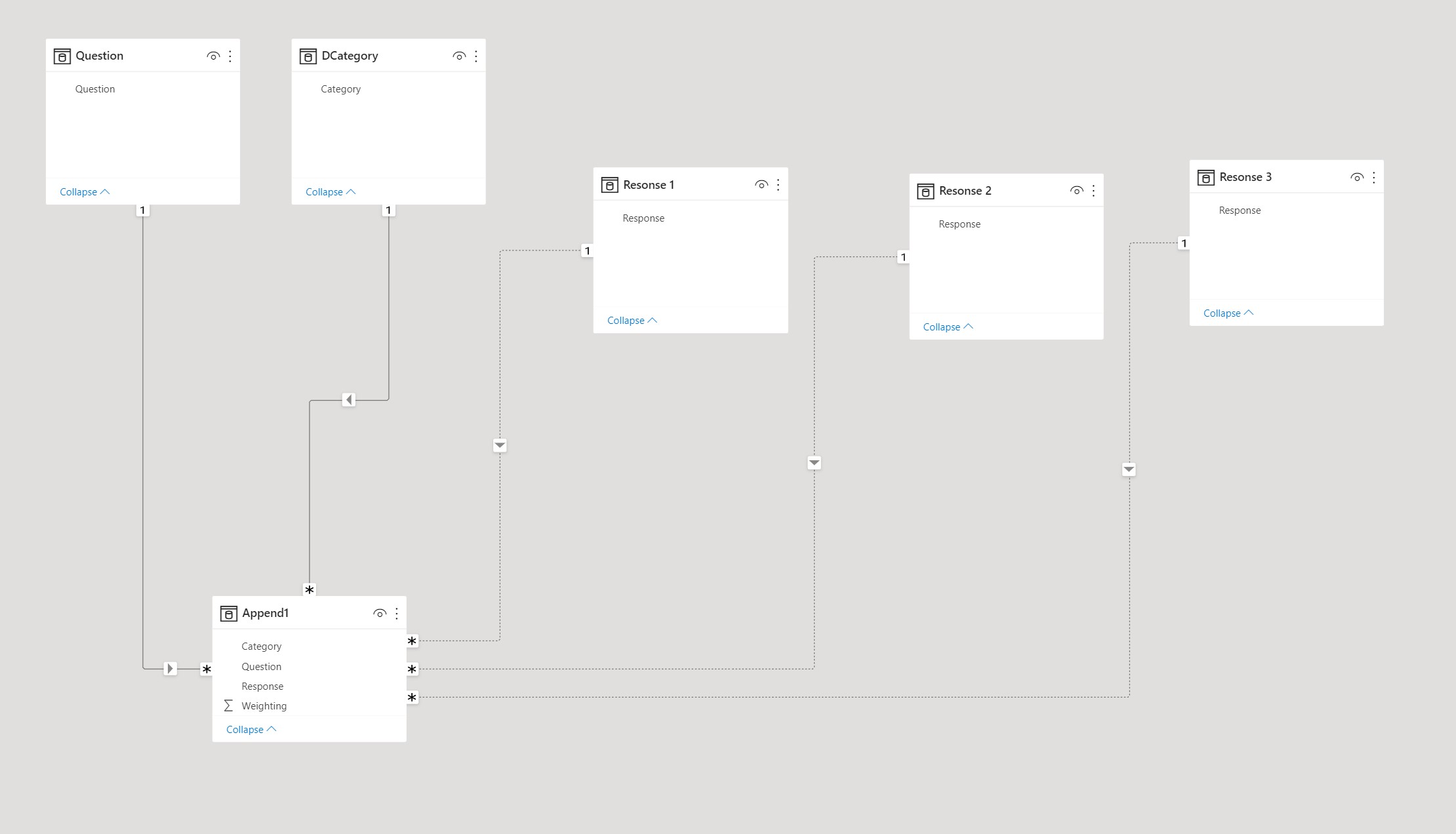Collapse the Resonse 1 table card

click(632, 321)
